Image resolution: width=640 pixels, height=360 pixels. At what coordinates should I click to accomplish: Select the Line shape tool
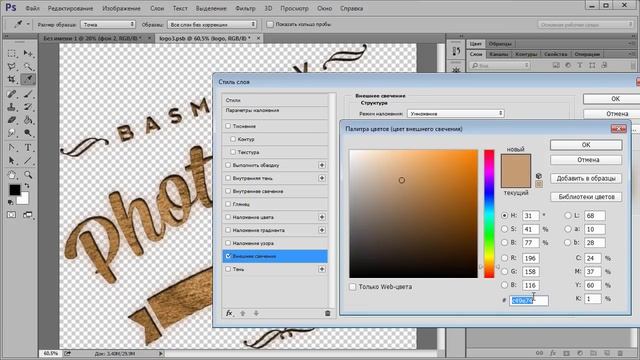pyautogui.click(x=28, y=160)
